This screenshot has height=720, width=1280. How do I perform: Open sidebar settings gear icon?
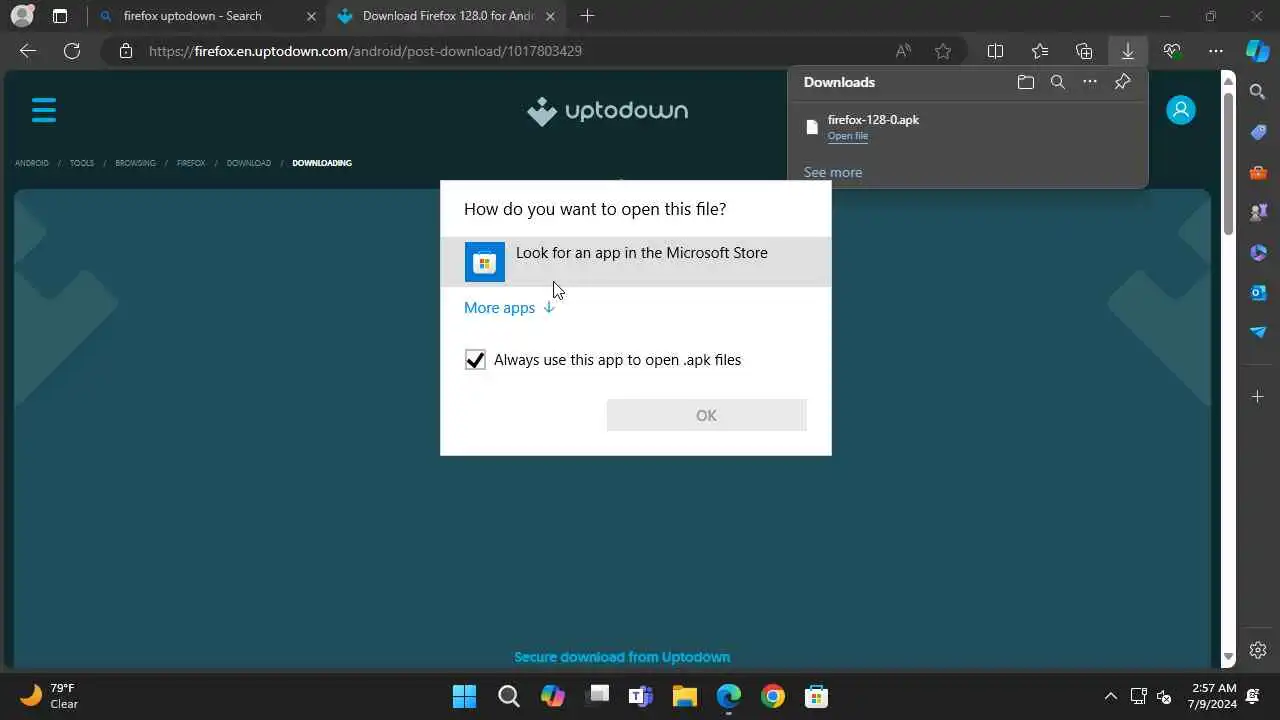pyautogui.click(x=1258, y=650)
